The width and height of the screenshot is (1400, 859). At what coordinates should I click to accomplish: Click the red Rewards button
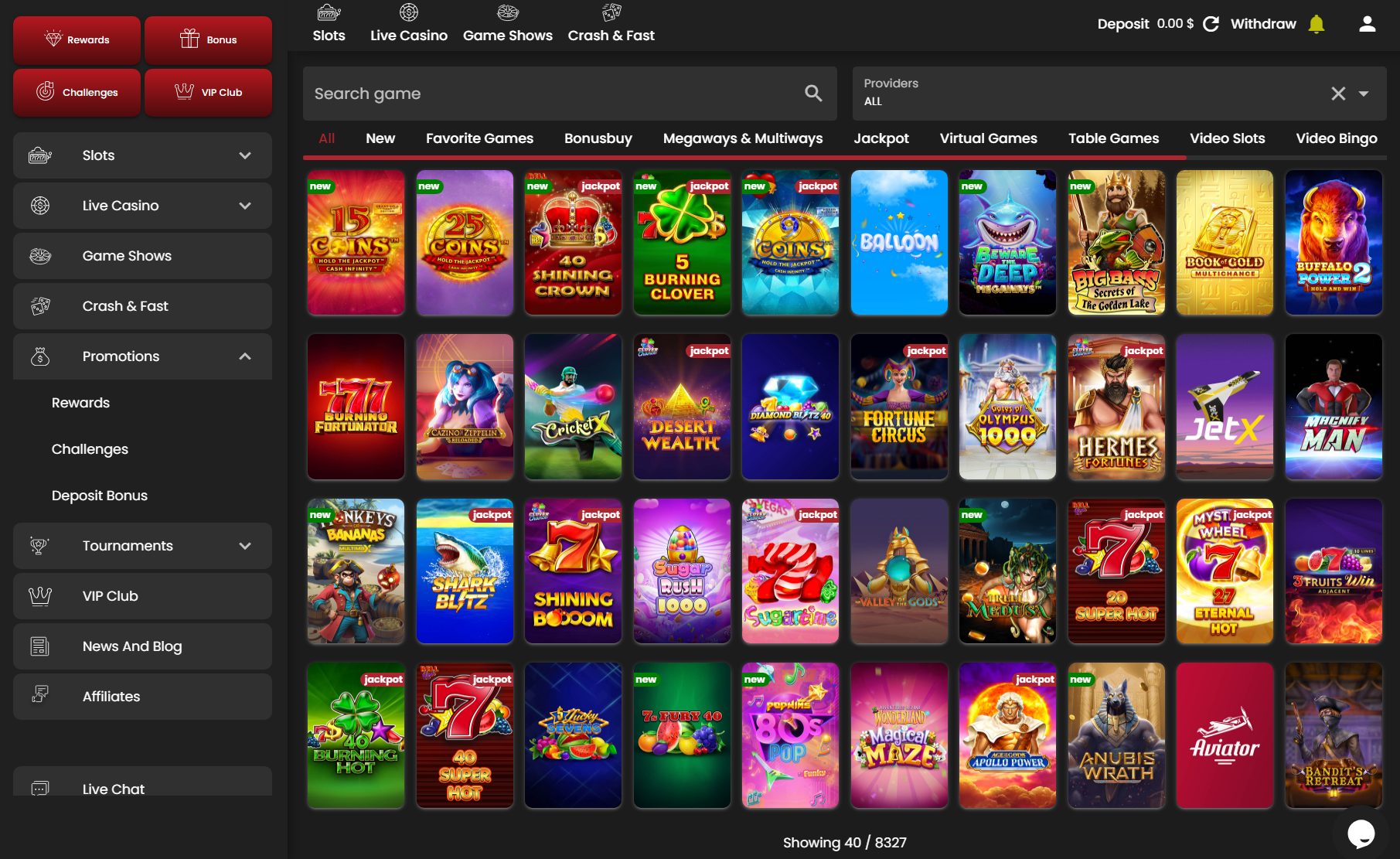point(77,39)
